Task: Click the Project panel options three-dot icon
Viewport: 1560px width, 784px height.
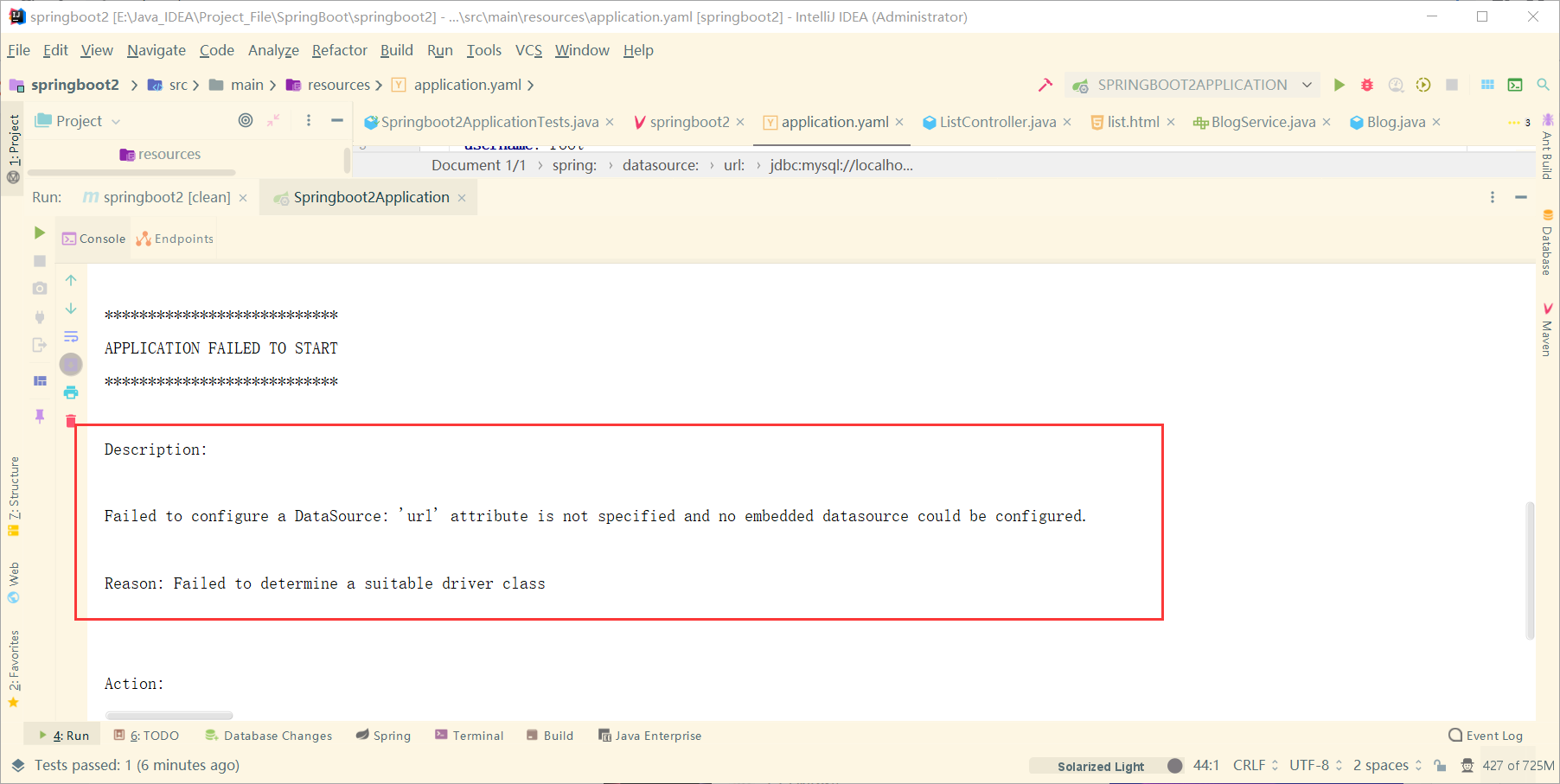Action: pyautogui.click(x=309, y=120)
